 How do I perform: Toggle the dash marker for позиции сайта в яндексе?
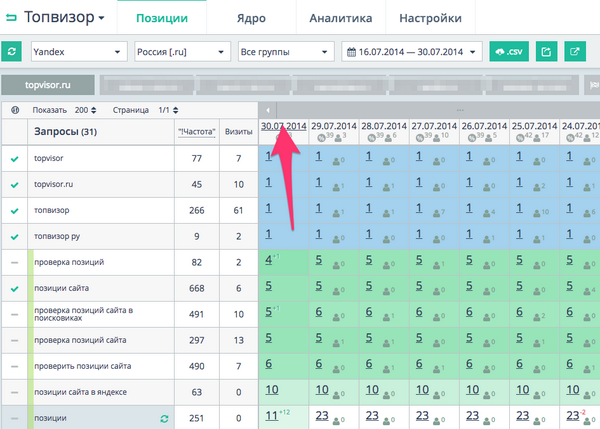pos(15,393)
